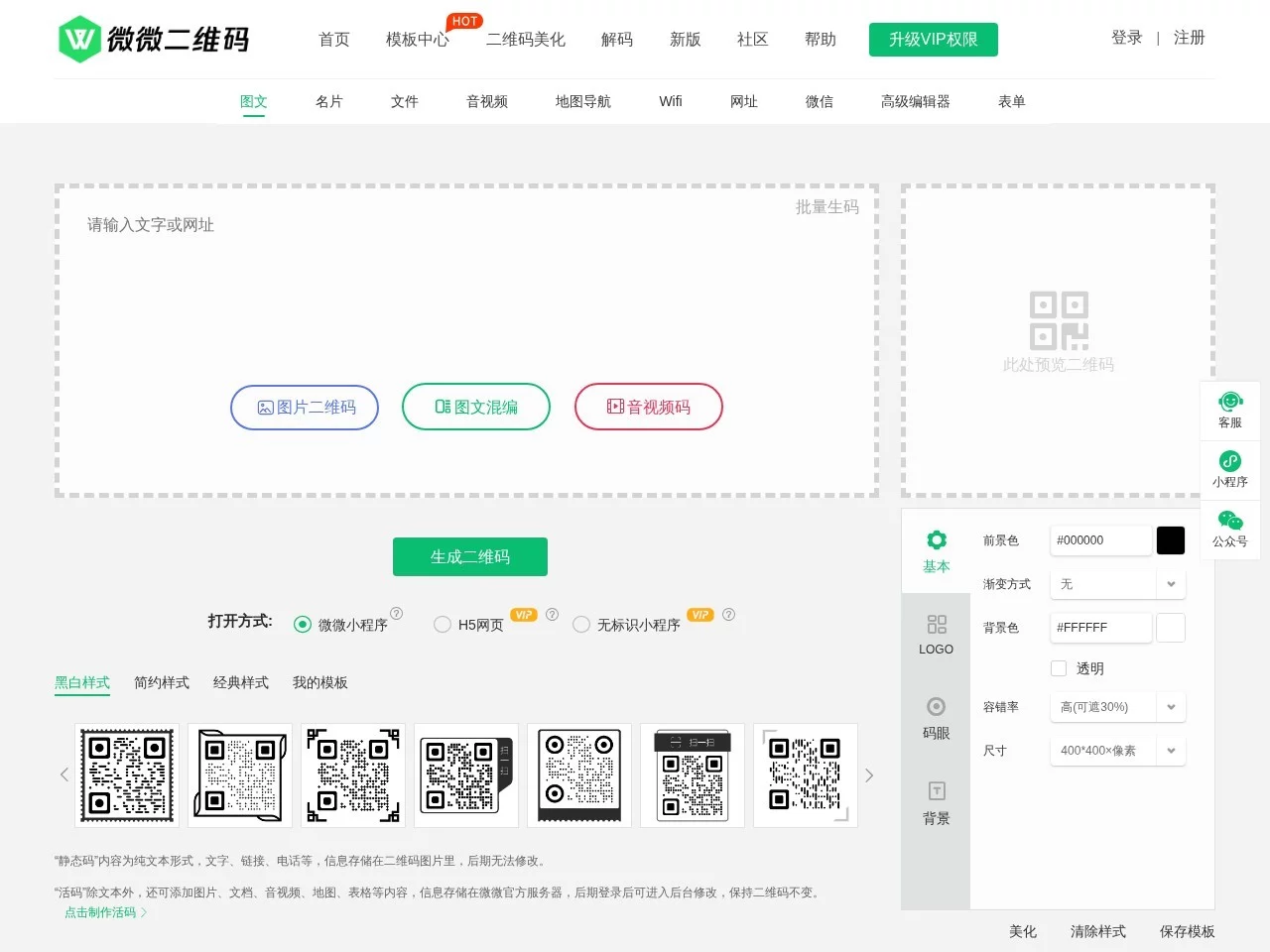The image size is (1270, 952).
Task: Open the 渐变方式 gradient dropdown
Action: (1117, 584)
